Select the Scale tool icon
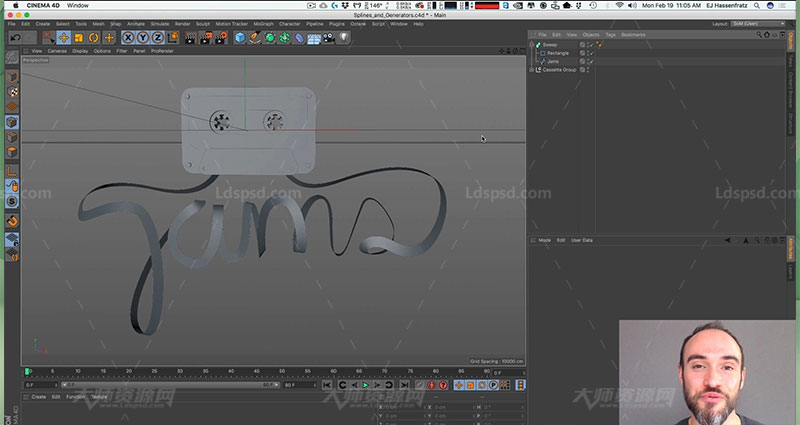The image size is (800, 425). point(79,37)
